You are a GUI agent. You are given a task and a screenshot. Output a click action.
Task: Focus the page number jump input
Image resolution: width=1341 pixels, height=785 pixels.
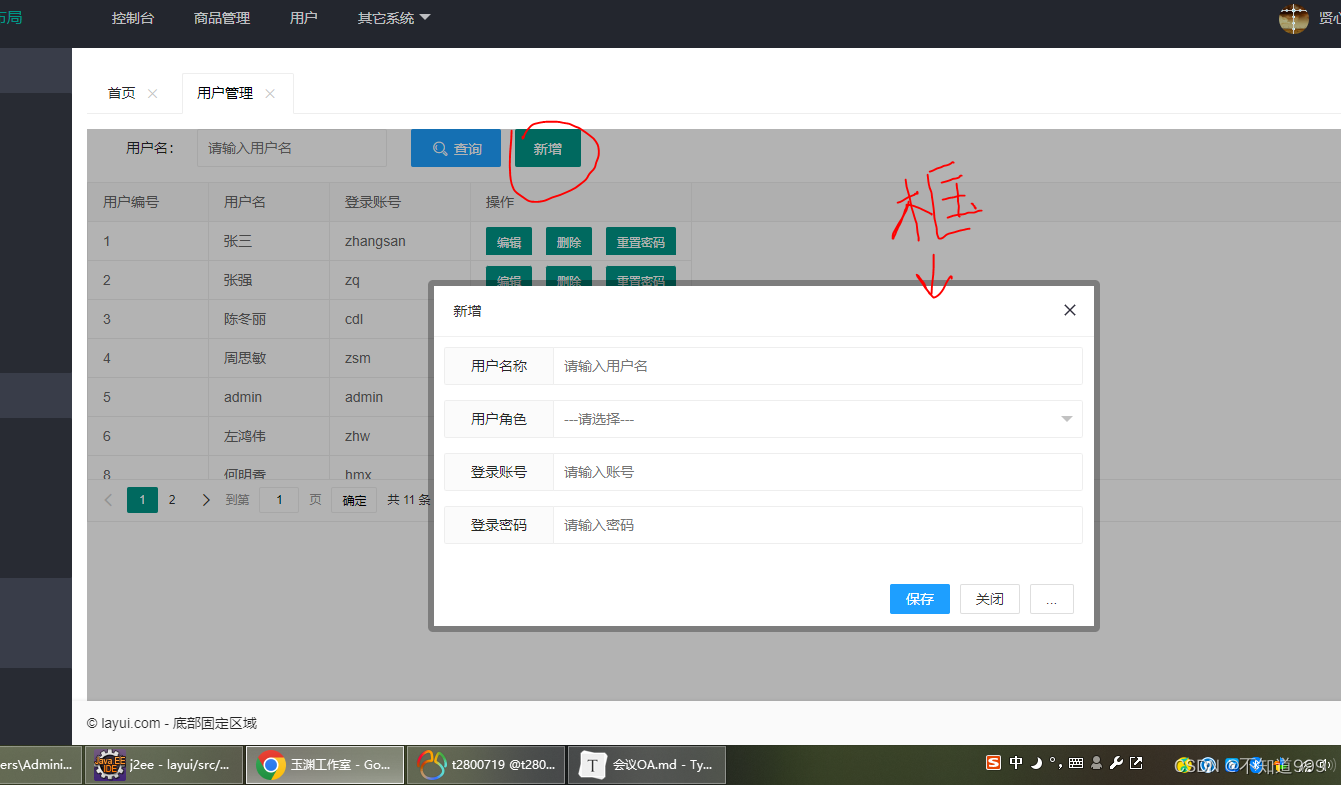click(x=279, y=500)
